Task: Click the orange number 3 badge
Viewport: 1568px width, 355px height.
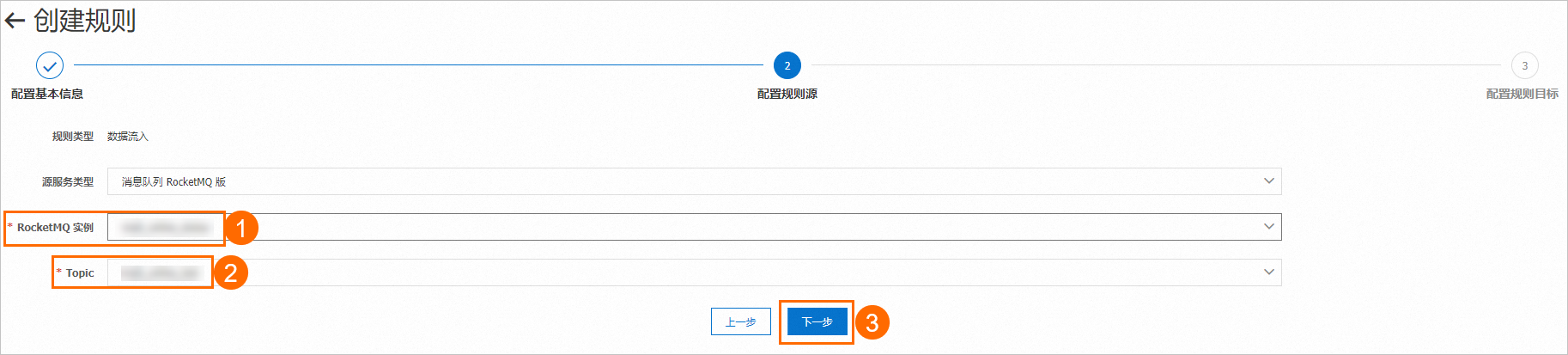Action: pos(872,322)
